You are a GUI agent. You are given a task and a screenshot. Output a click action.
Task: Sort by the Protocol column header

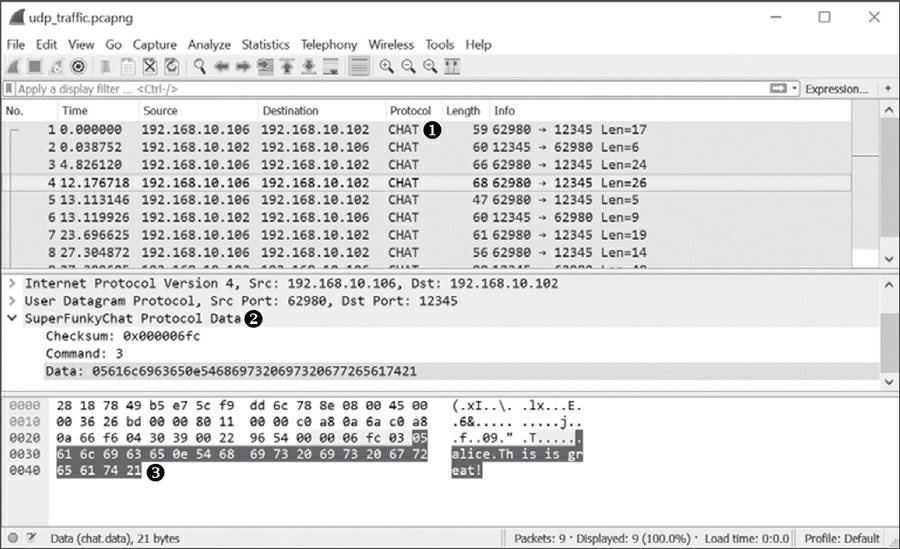(413, 111)
